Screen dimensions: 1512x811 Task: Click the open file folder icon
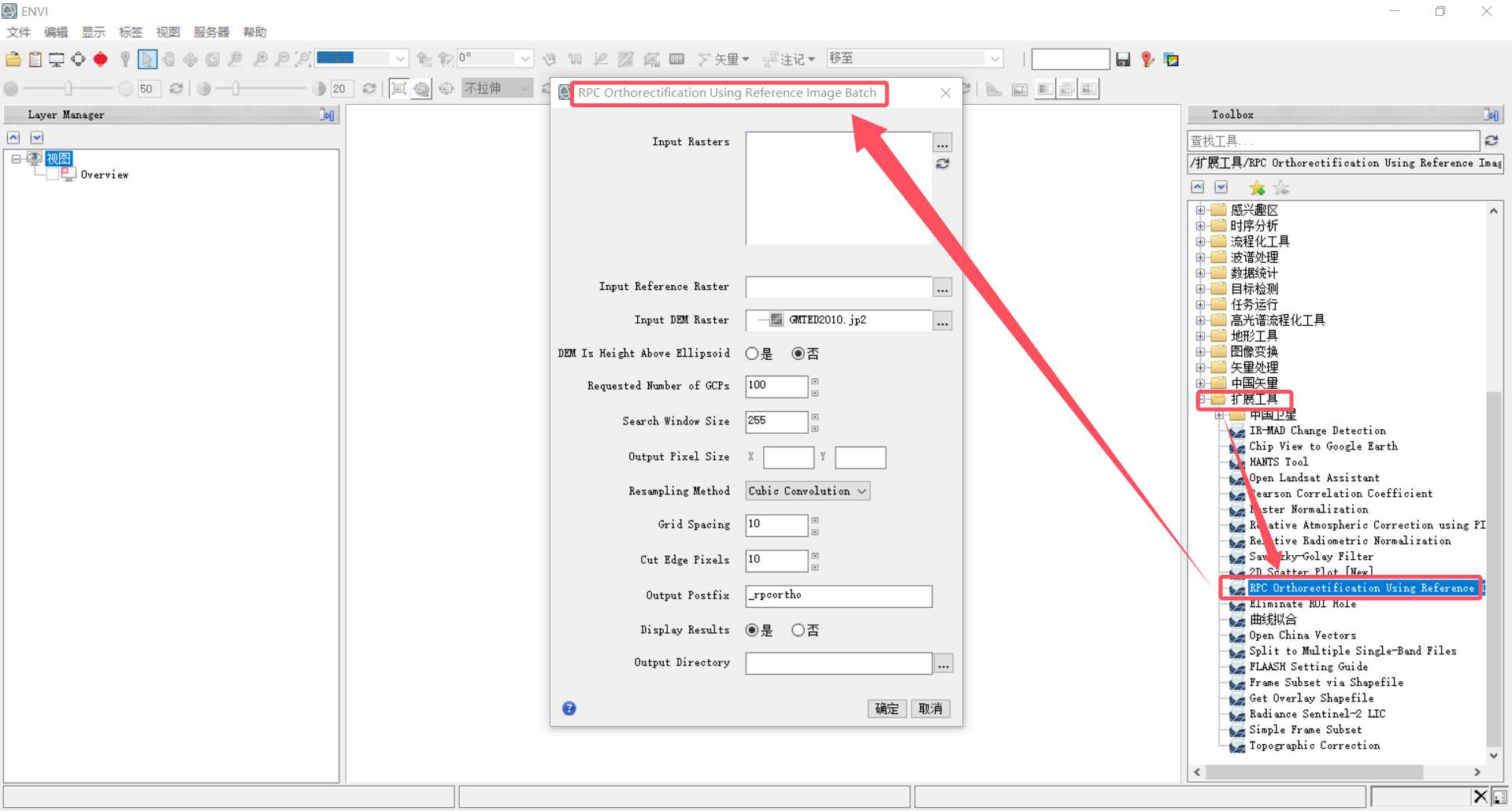tap(13, 59)
